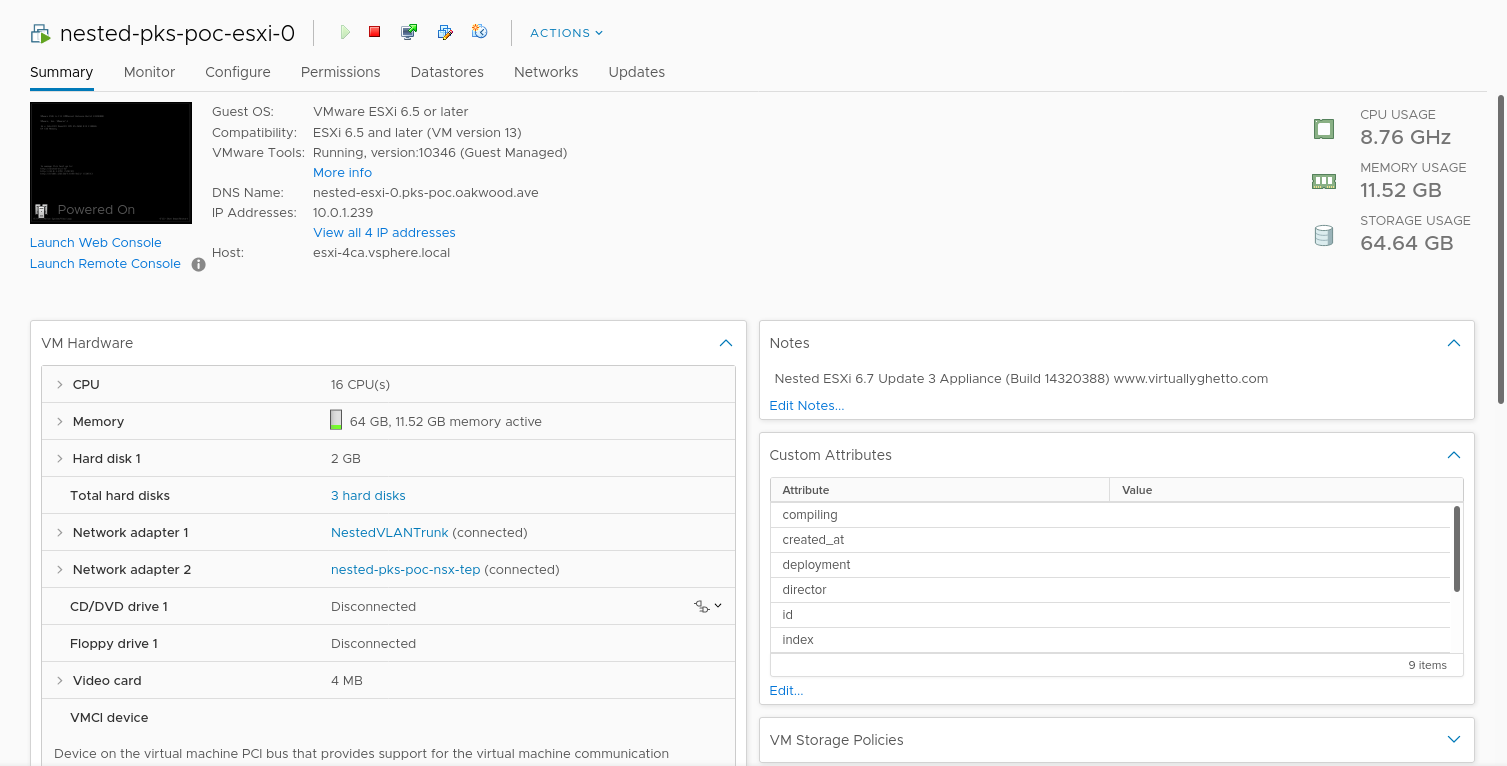Click the 16 CPU(s) value
The width and height of the screenshot is (1507, 766).
(360, 385)
